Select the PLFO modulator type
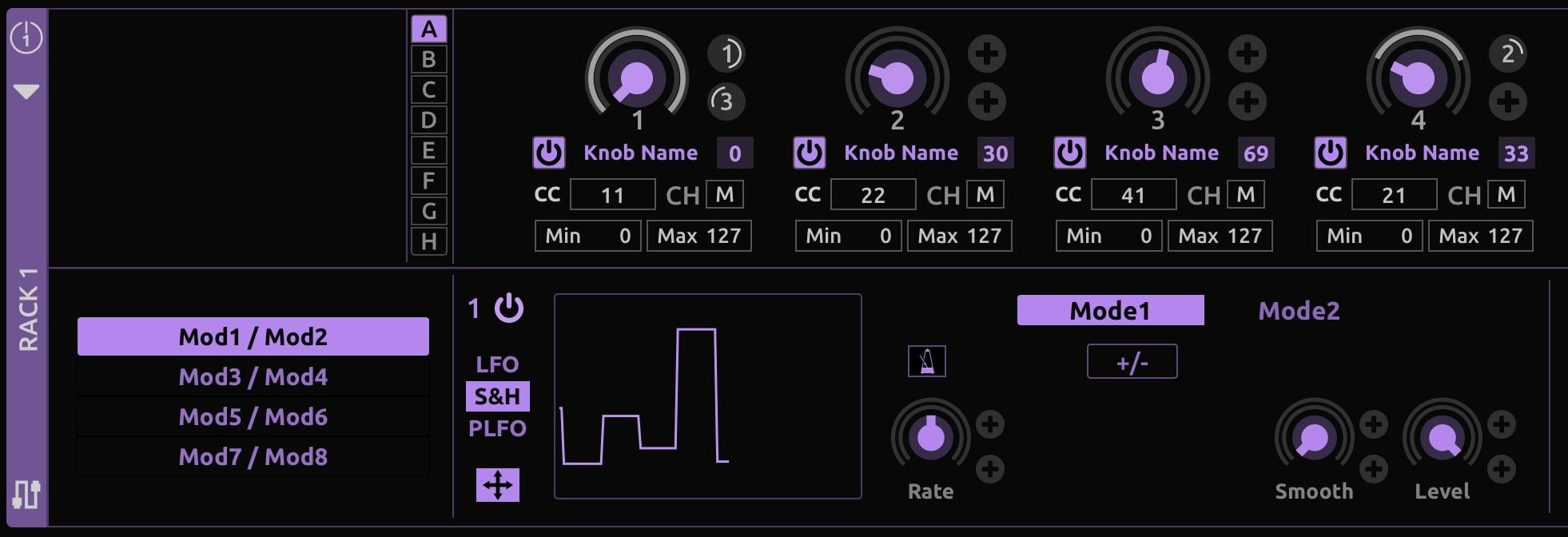The image size is (1568, 537). [x=497, y=428]
